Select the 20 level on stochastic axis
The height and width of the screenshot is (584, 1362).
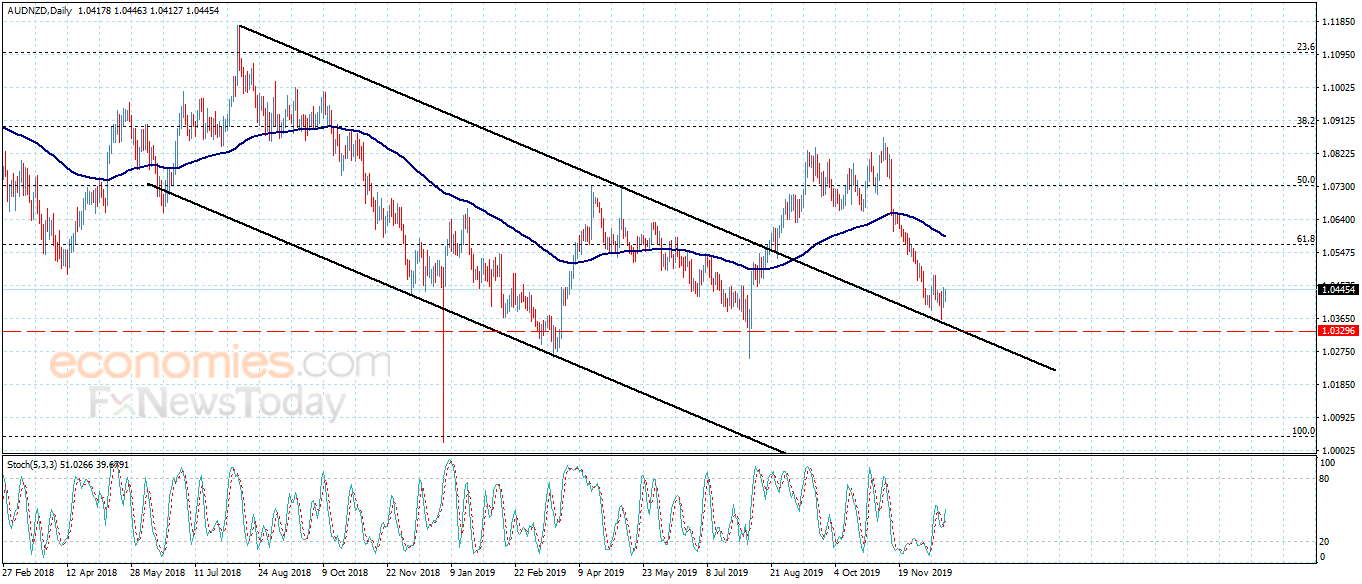tap(1326, 541)
